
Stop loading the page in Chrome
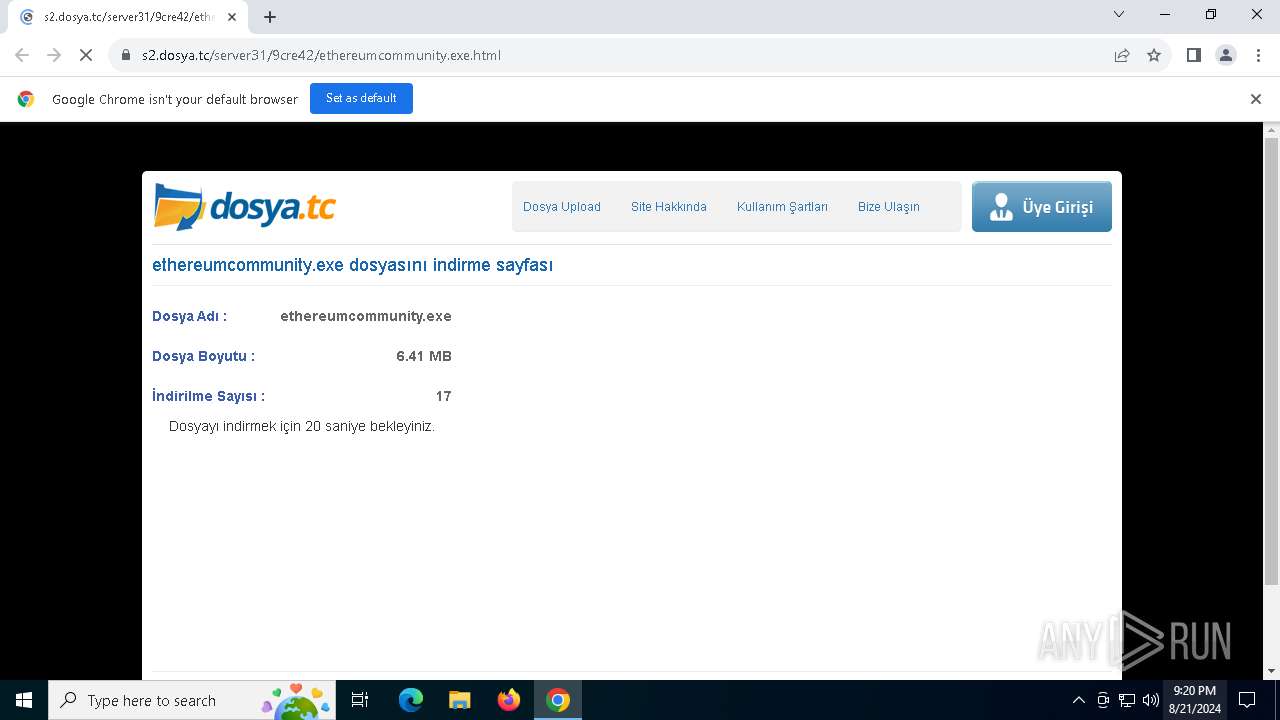point(86,55)
